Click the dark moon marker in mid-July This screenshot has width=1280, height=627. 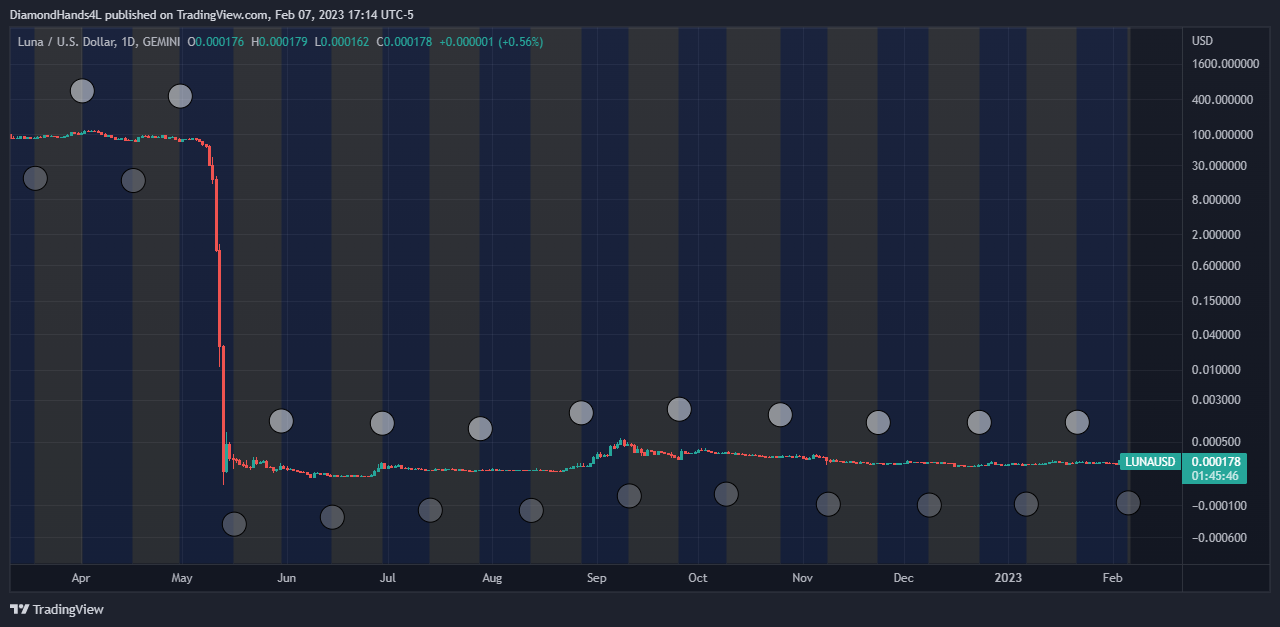[x=430, y=510]
